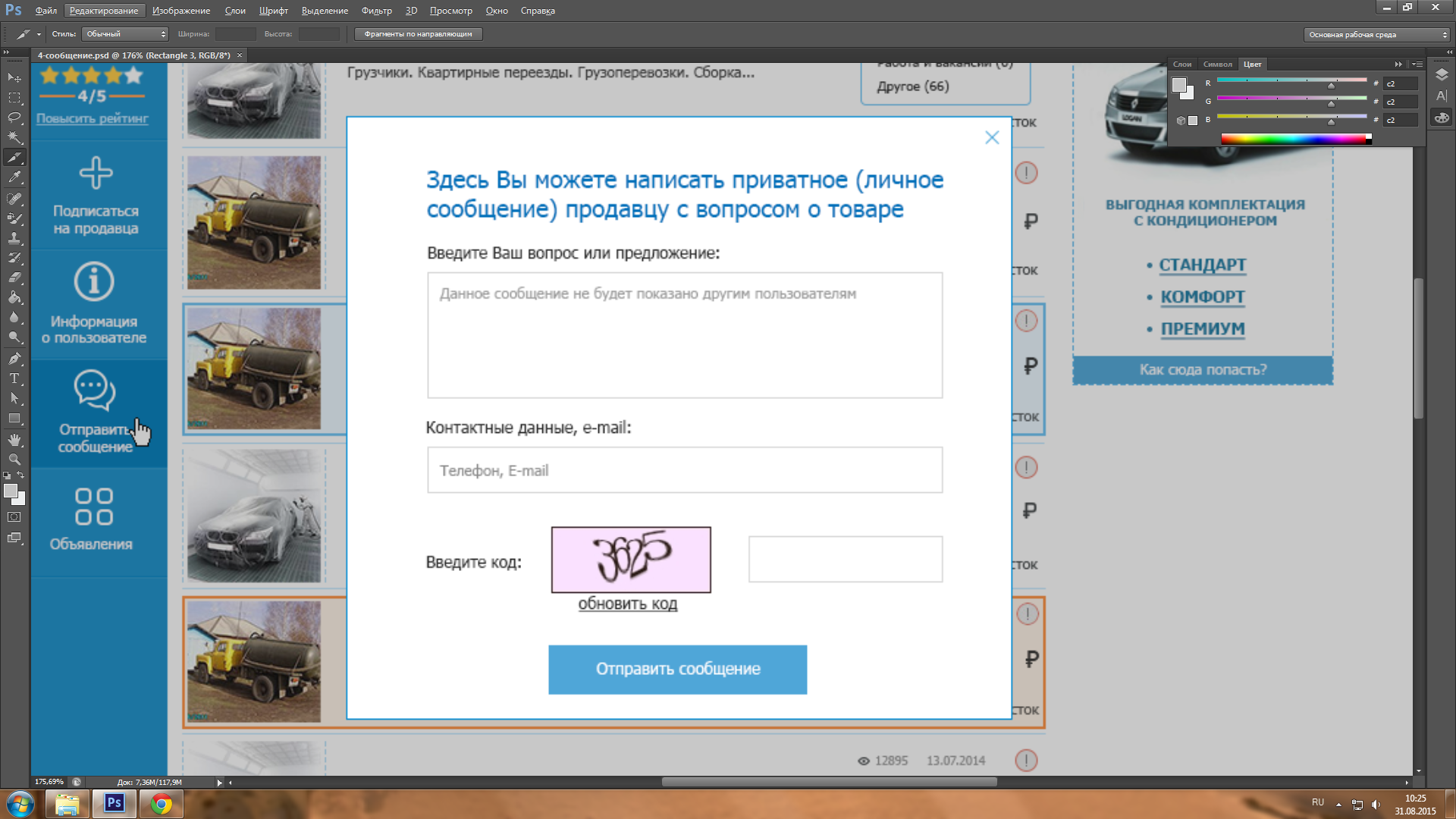Screen dimensions: 1456x819
Task: Click the Отправить сообщение button in dialog
Action: point(677,670)
